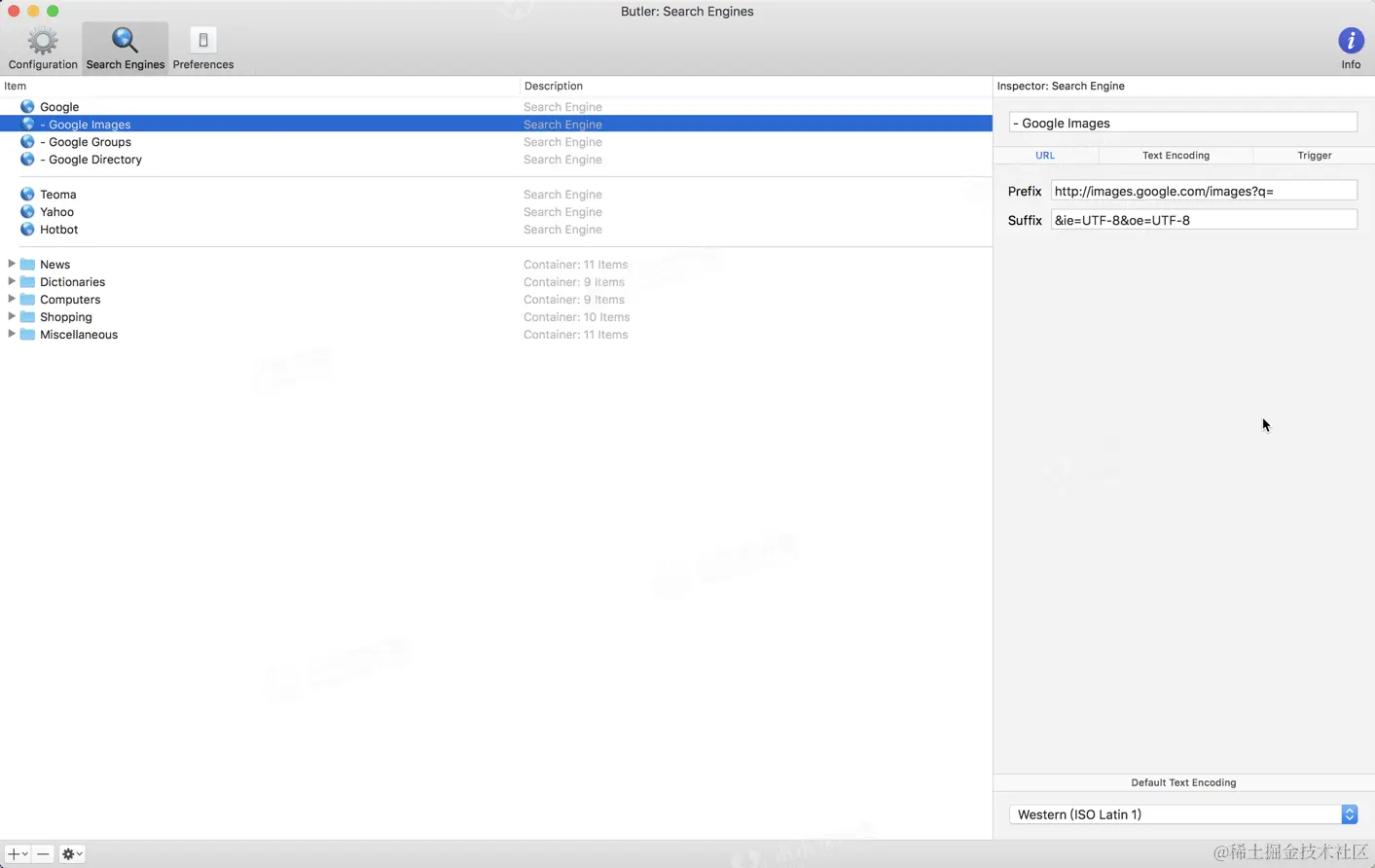1375x868 pixels.
Task: Select the Shopping row label
Action: [66, 317]
